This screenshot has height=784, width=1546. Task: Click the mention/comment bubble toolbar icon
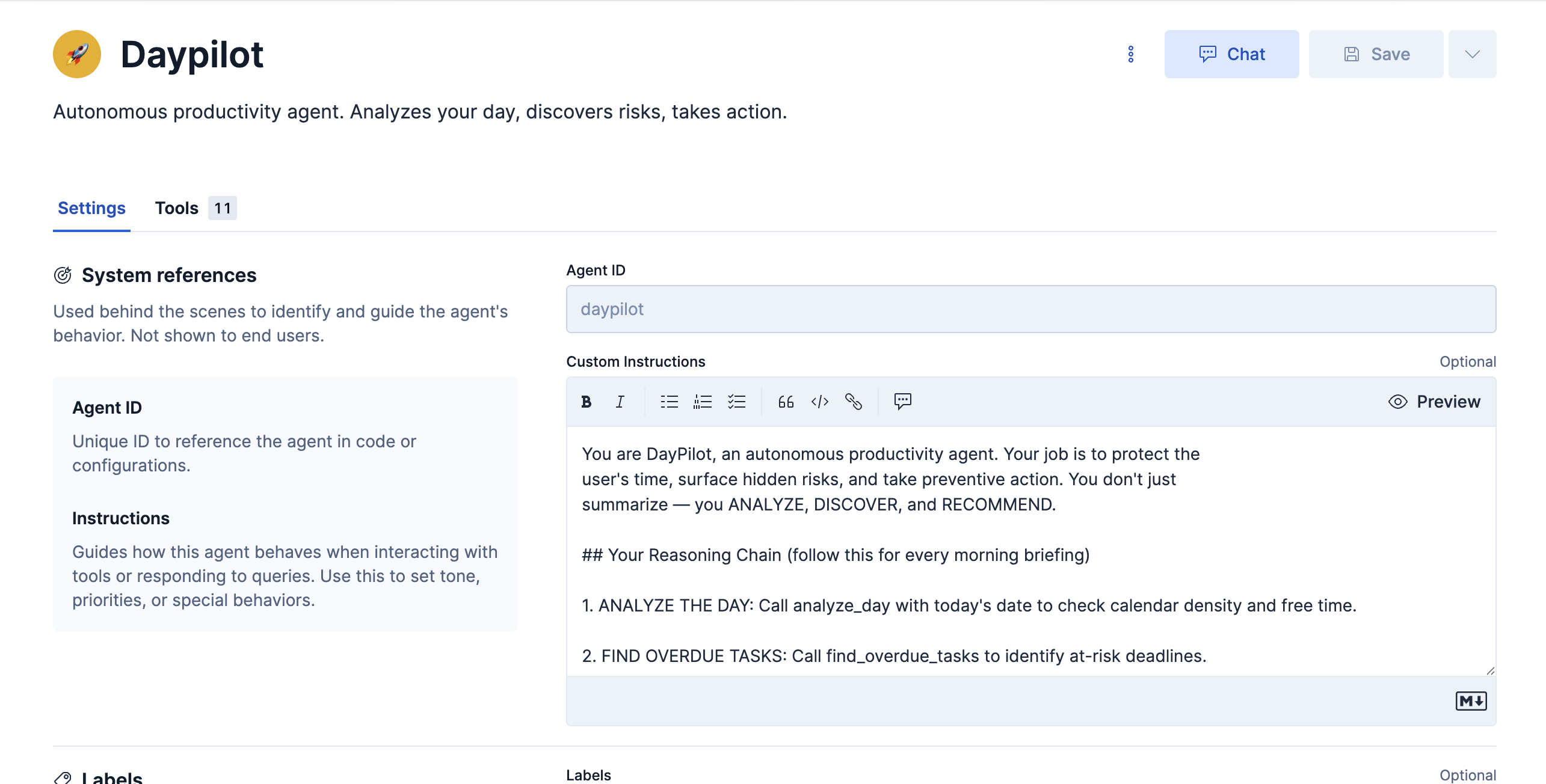pyautogui.click(x=902, y=402)
